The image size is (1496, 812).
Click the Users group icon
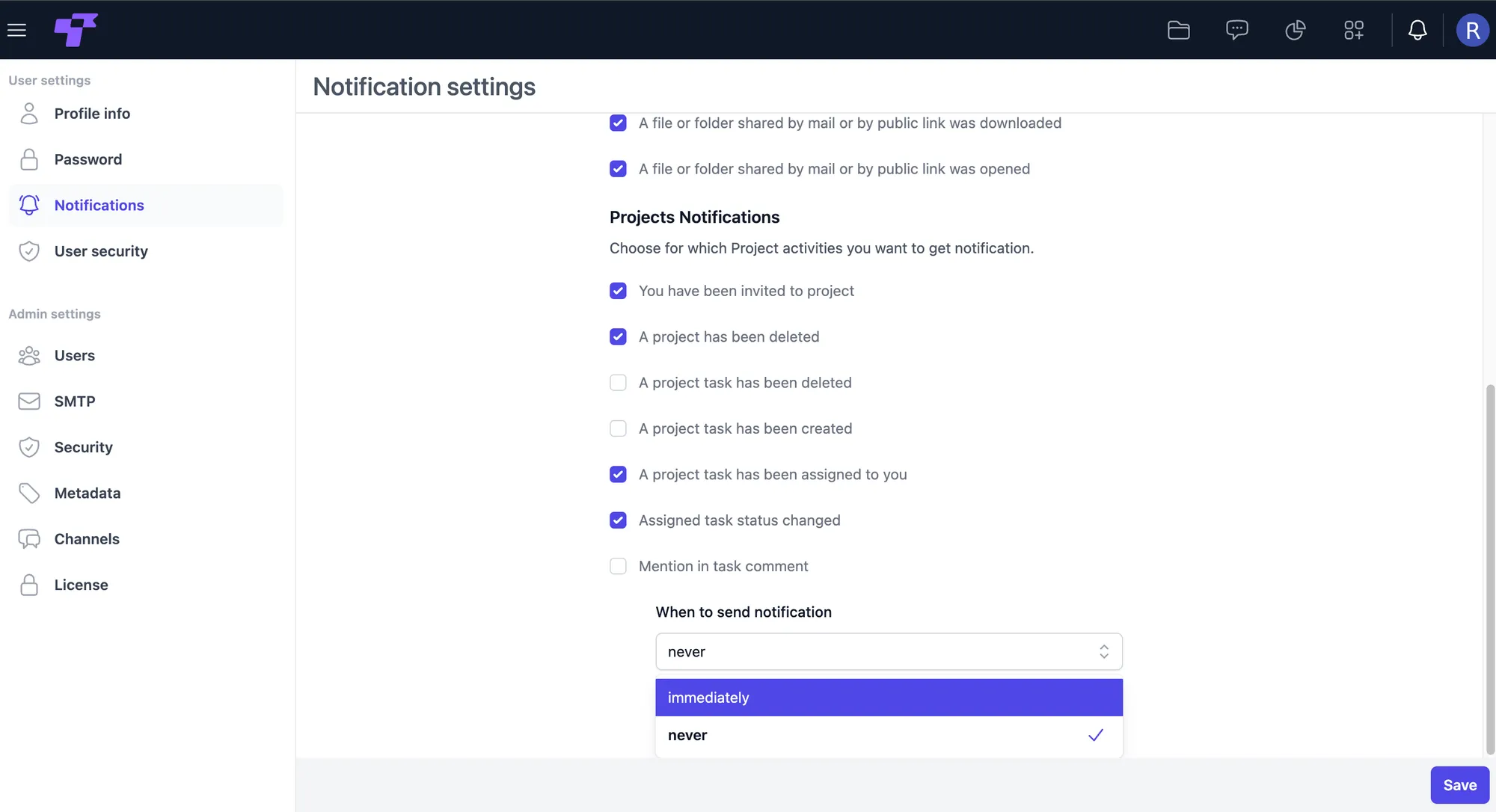[x=29, y=355]
